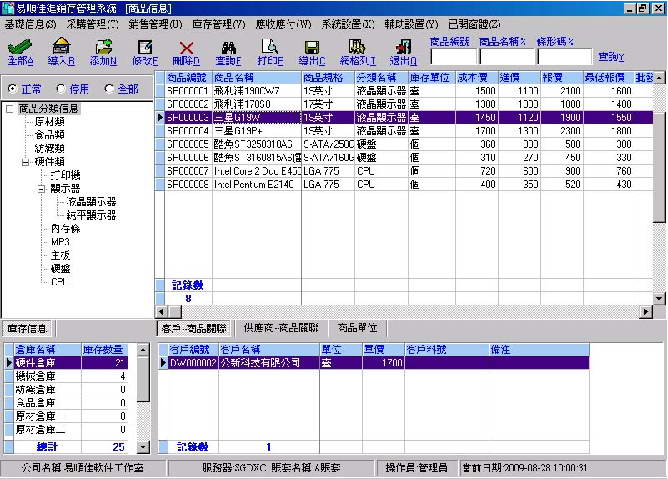Collapse the 商品分類信息 root tree node
This screenshot has width=668, height=479.
pyautogui.click(x=10, y=109)
